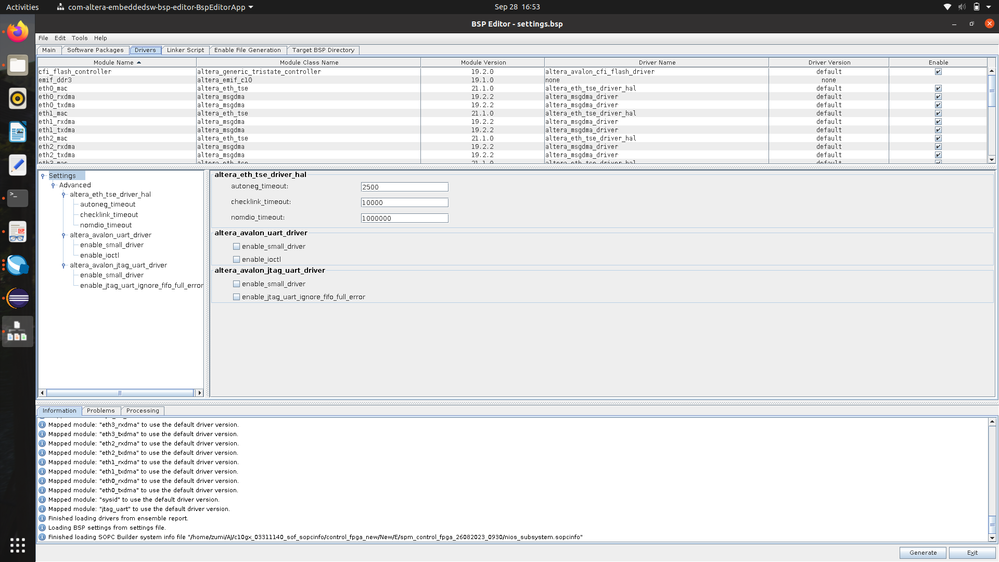Click drivers table scroll-down arrow
The height and width of the screenshot is (562, 999).
click(x=991, y=159)
